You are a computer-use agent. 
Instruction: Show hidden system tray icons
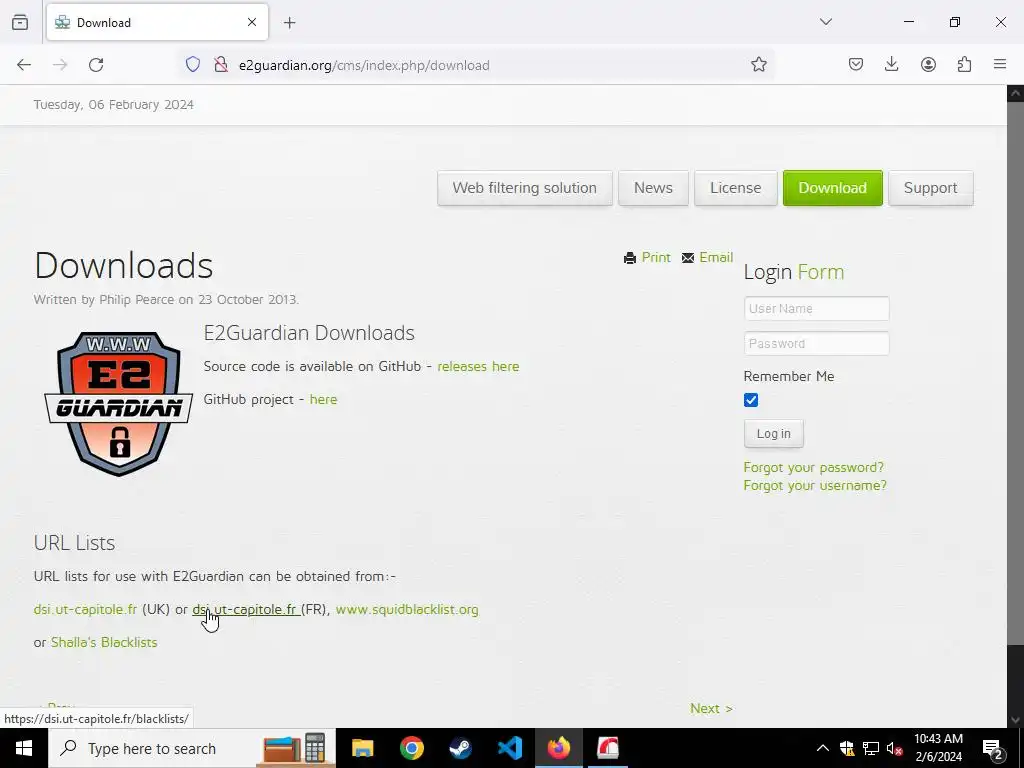point(823,748)
